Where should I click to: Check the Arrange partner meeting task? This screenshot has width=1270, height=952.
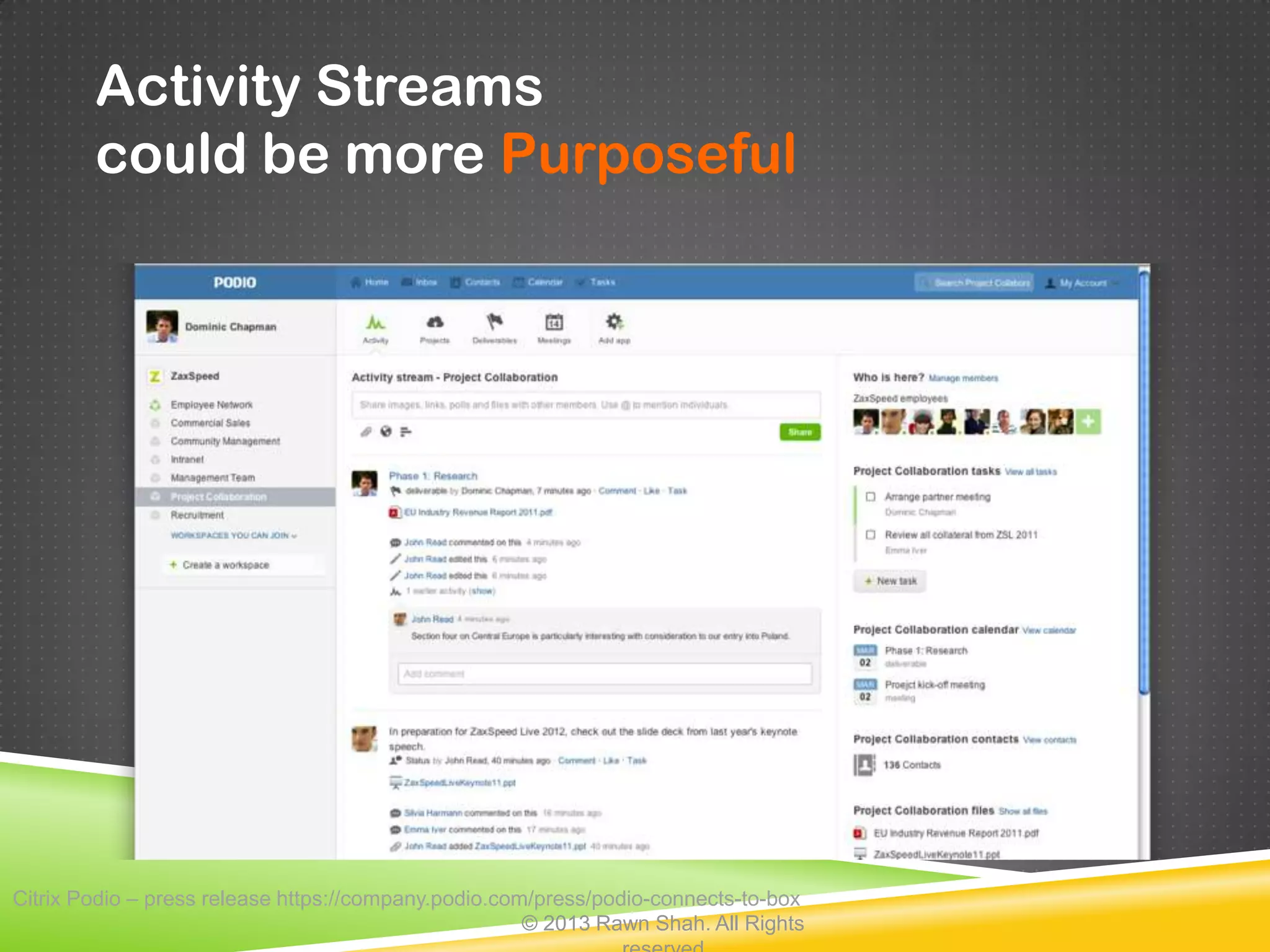[x=871, y=496]
